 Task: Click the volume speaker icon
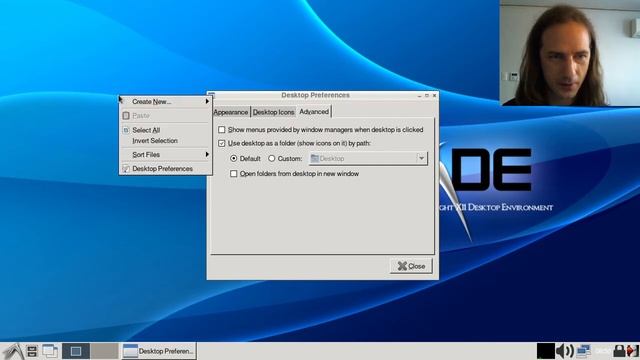(x=565, y=351)
